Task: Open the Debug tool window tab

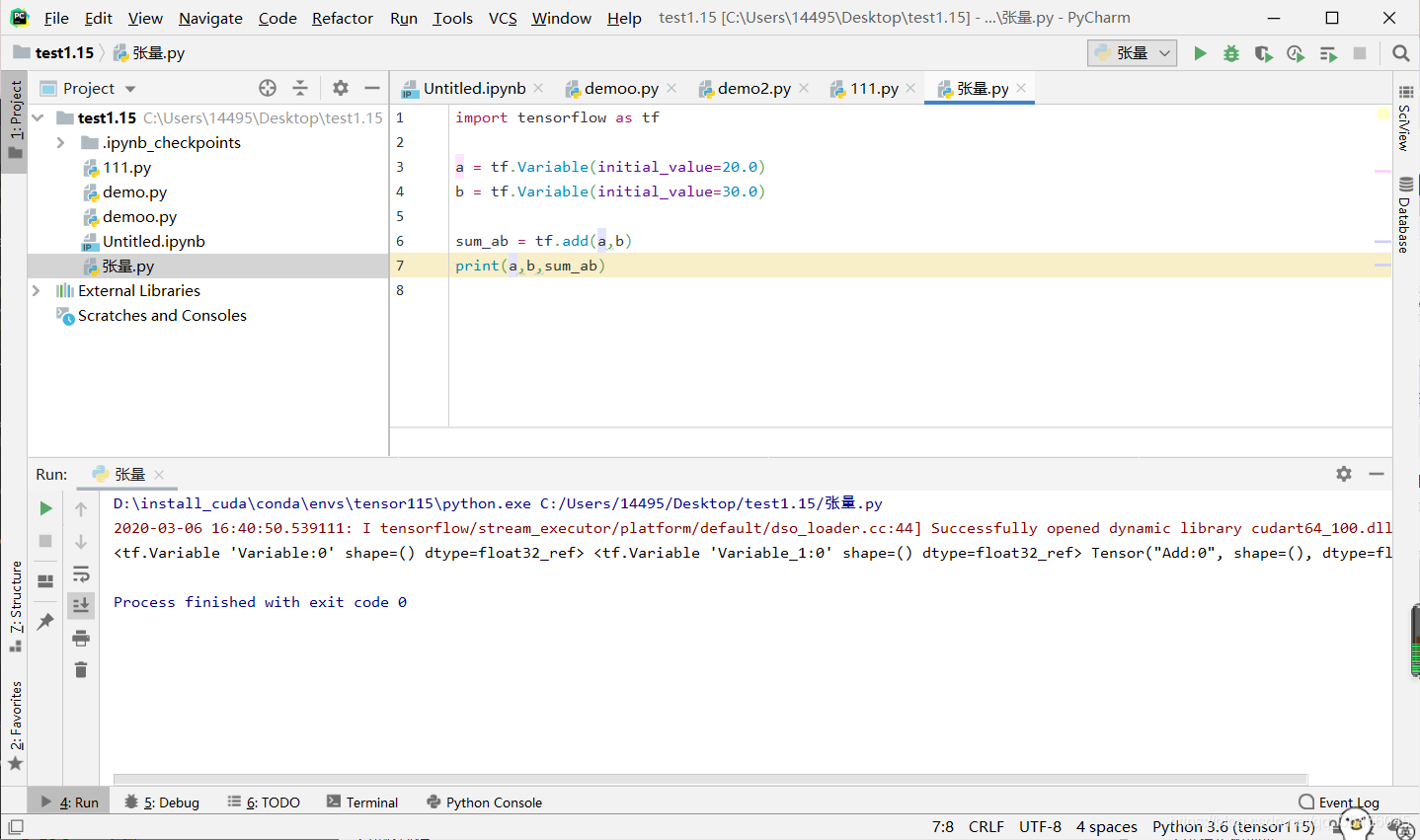Action: tap(163, 802)
